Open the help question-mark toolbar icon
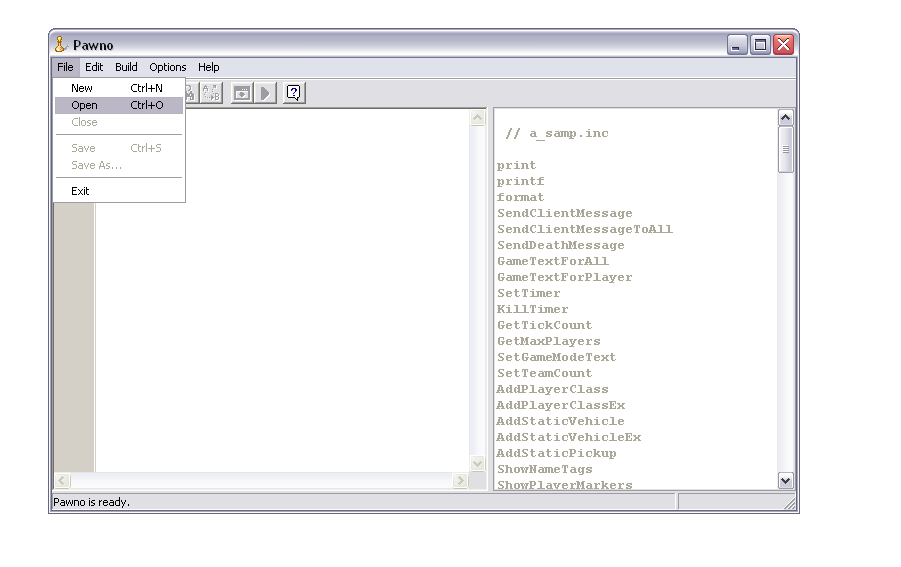901x567 pixels. tap(294, 93)
